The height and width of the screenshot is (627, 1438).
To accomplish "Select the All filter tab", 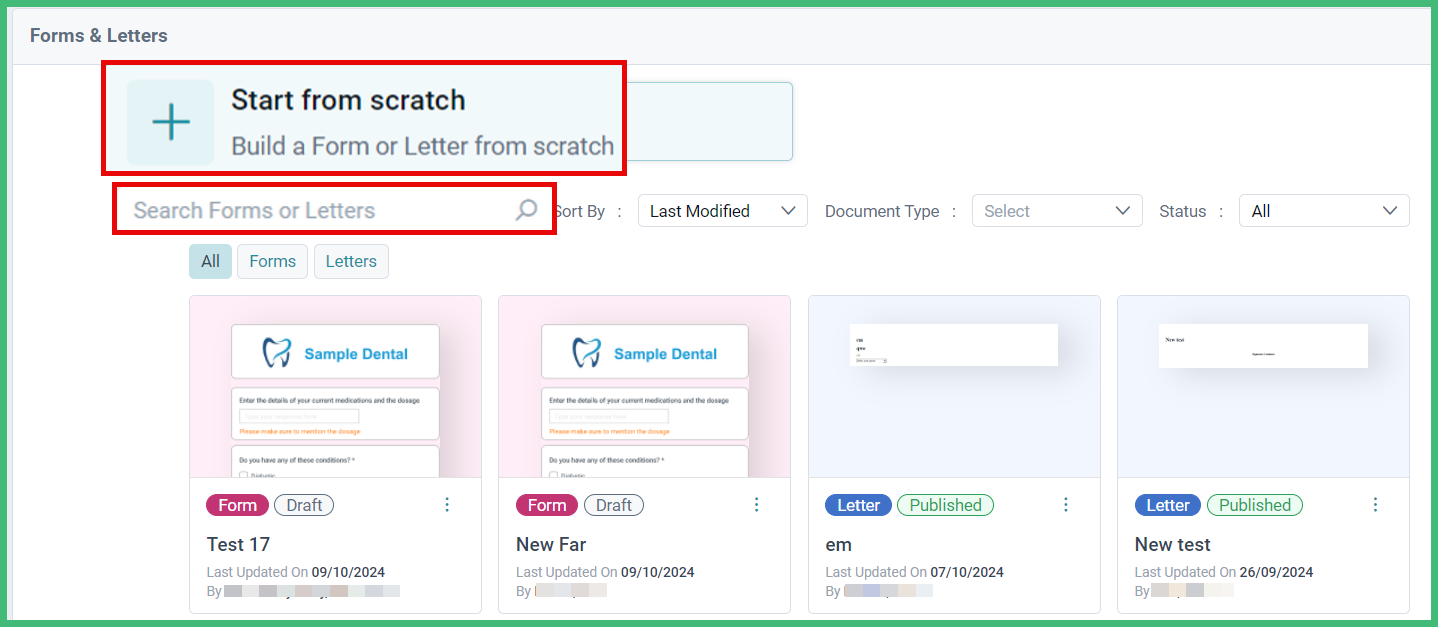I will coord(210,261).
